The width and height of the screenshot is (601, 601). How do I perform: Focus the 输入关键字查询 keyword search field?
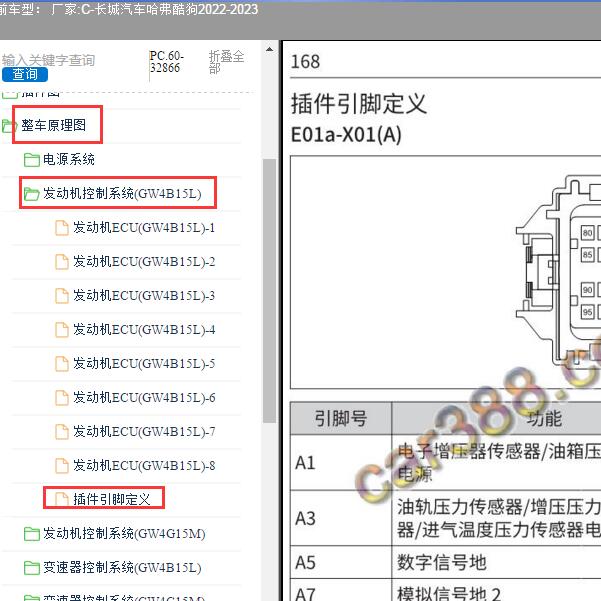pos(48,60)
